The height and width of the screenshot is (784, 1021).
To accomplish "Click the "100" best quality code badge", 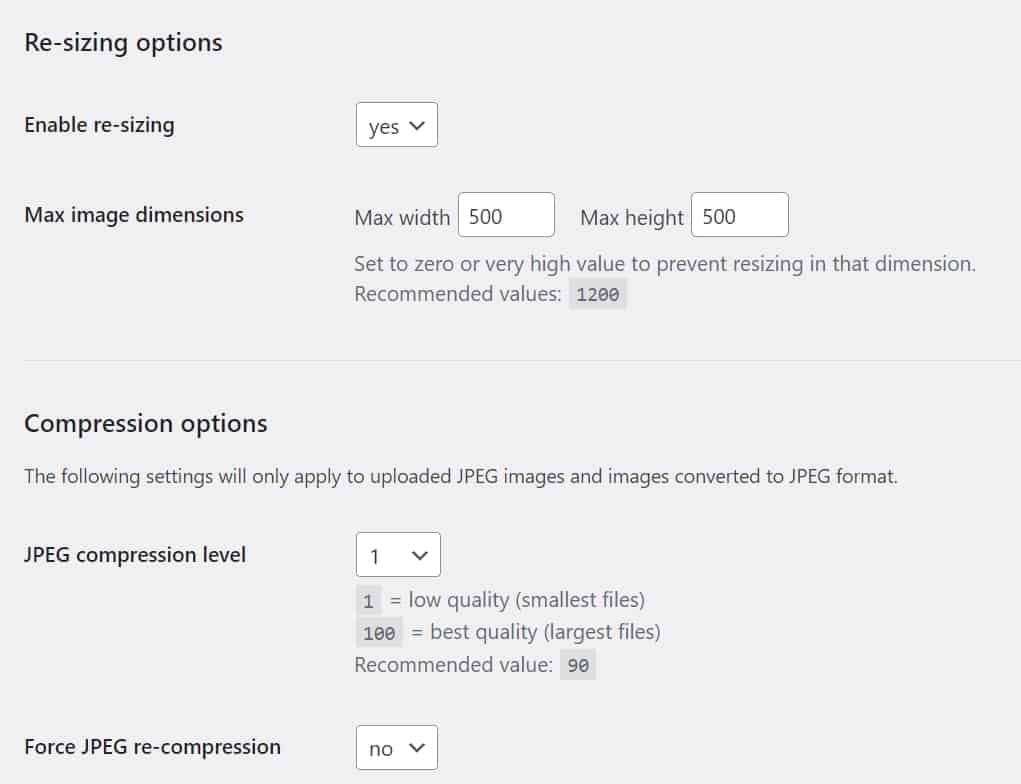I will (x=379, y=633).
